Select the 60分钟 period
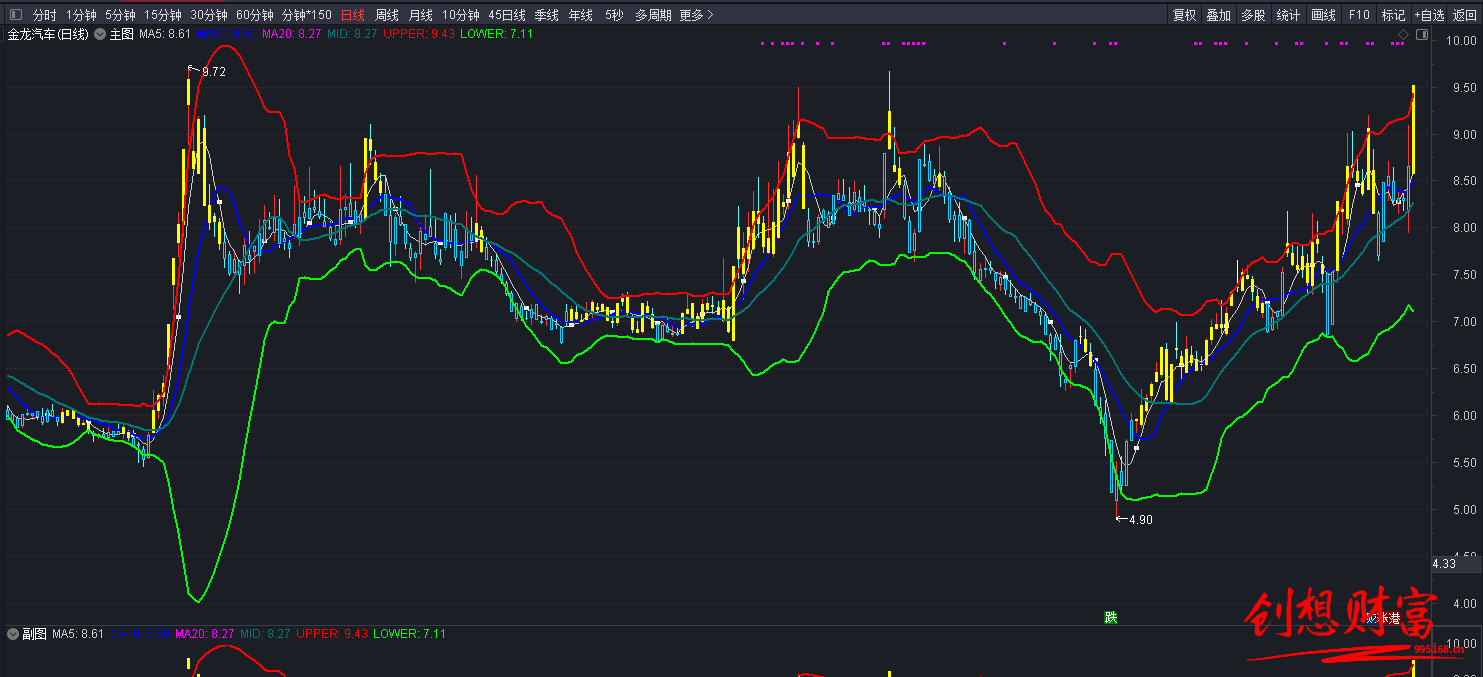The width and height of the screenshot is (1483, 677). tap(255, 15)
